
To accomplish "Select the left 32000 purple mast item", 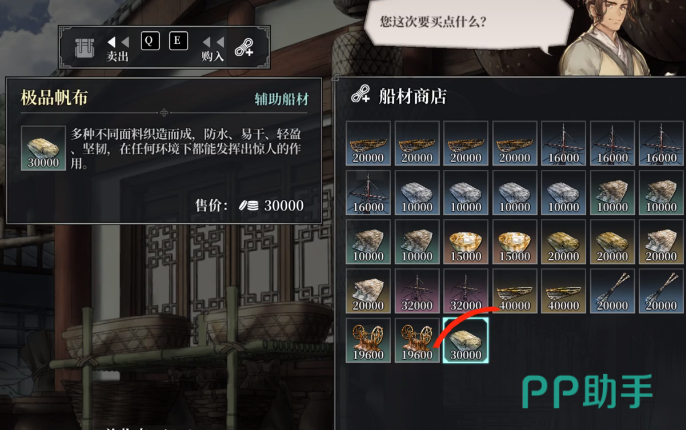I will click(x=417, y=291).
